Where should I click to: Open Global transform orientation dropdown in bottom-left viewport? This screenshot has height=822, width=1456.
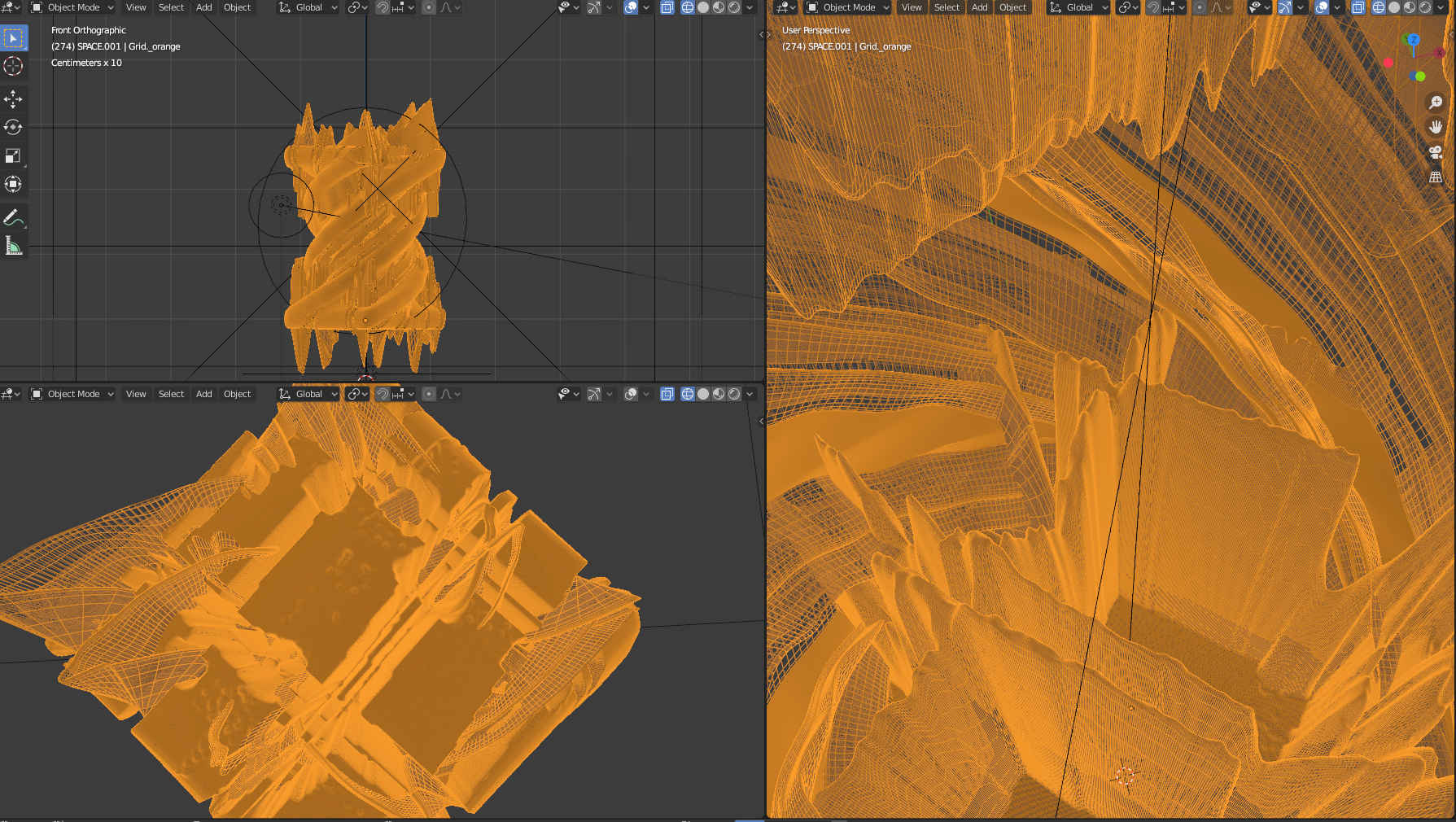[308, 394]
